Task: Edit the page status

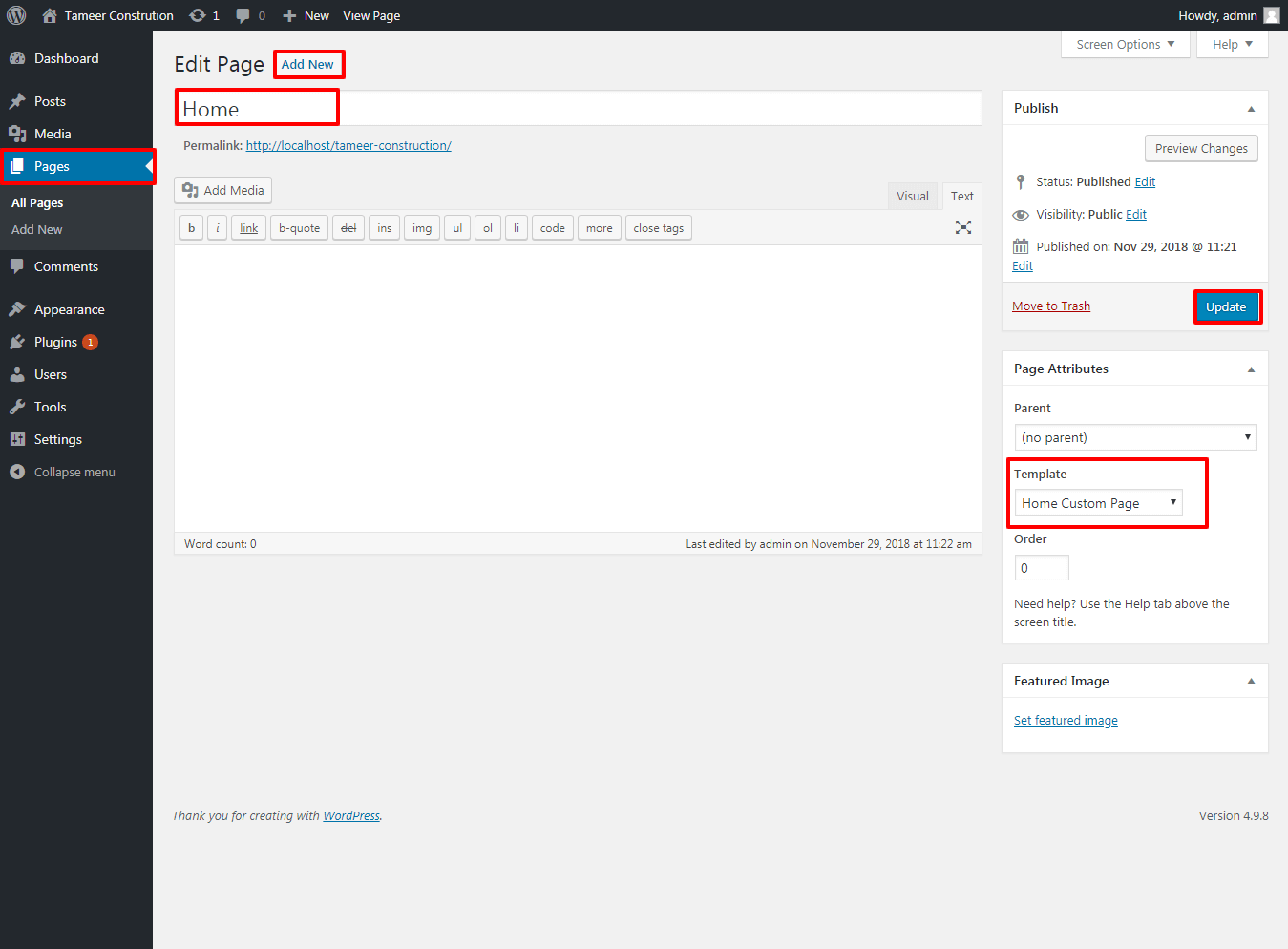Action: (1145, 182)
